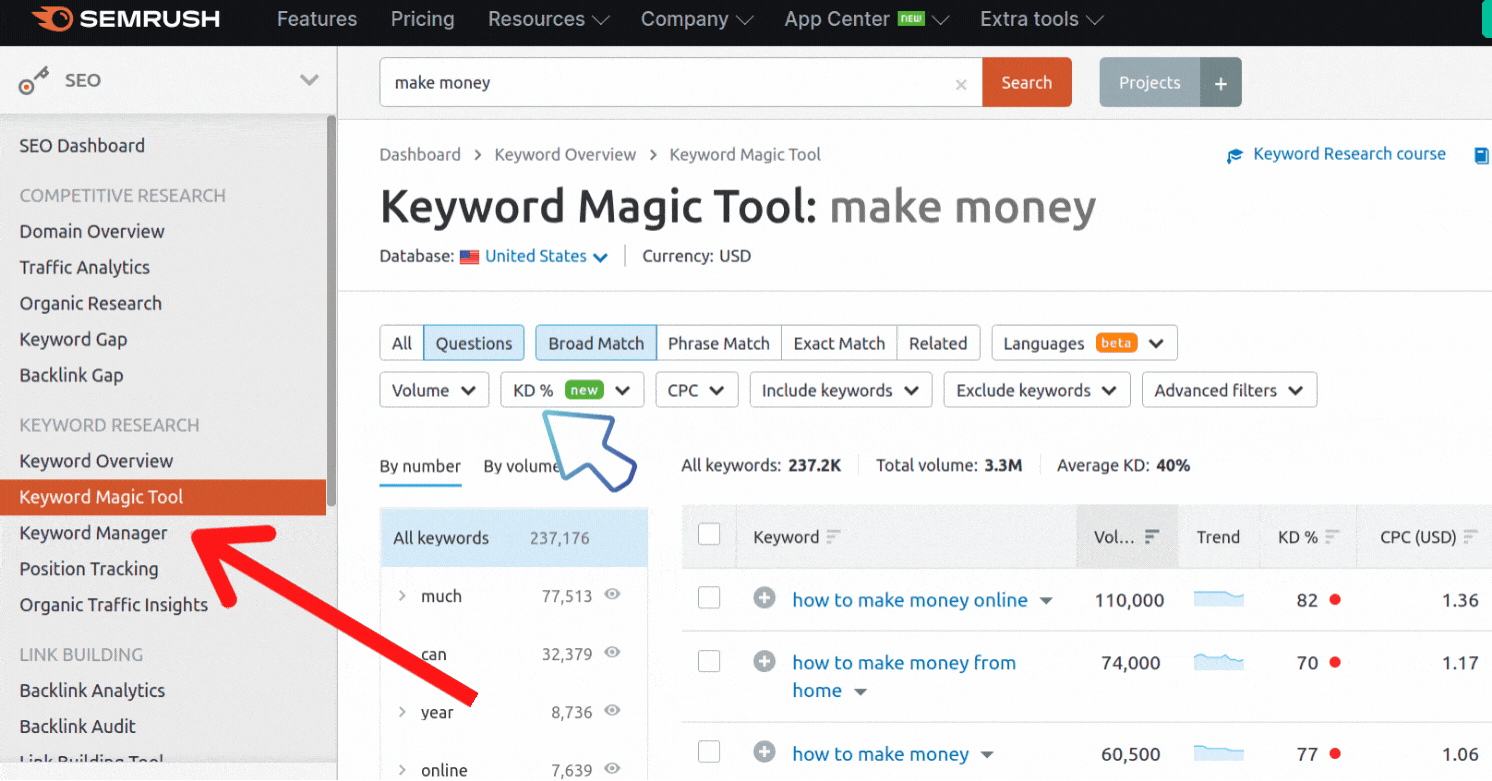Clear the search field with X icon
This screenshot has height=781, width=1492.
point(961,84)
